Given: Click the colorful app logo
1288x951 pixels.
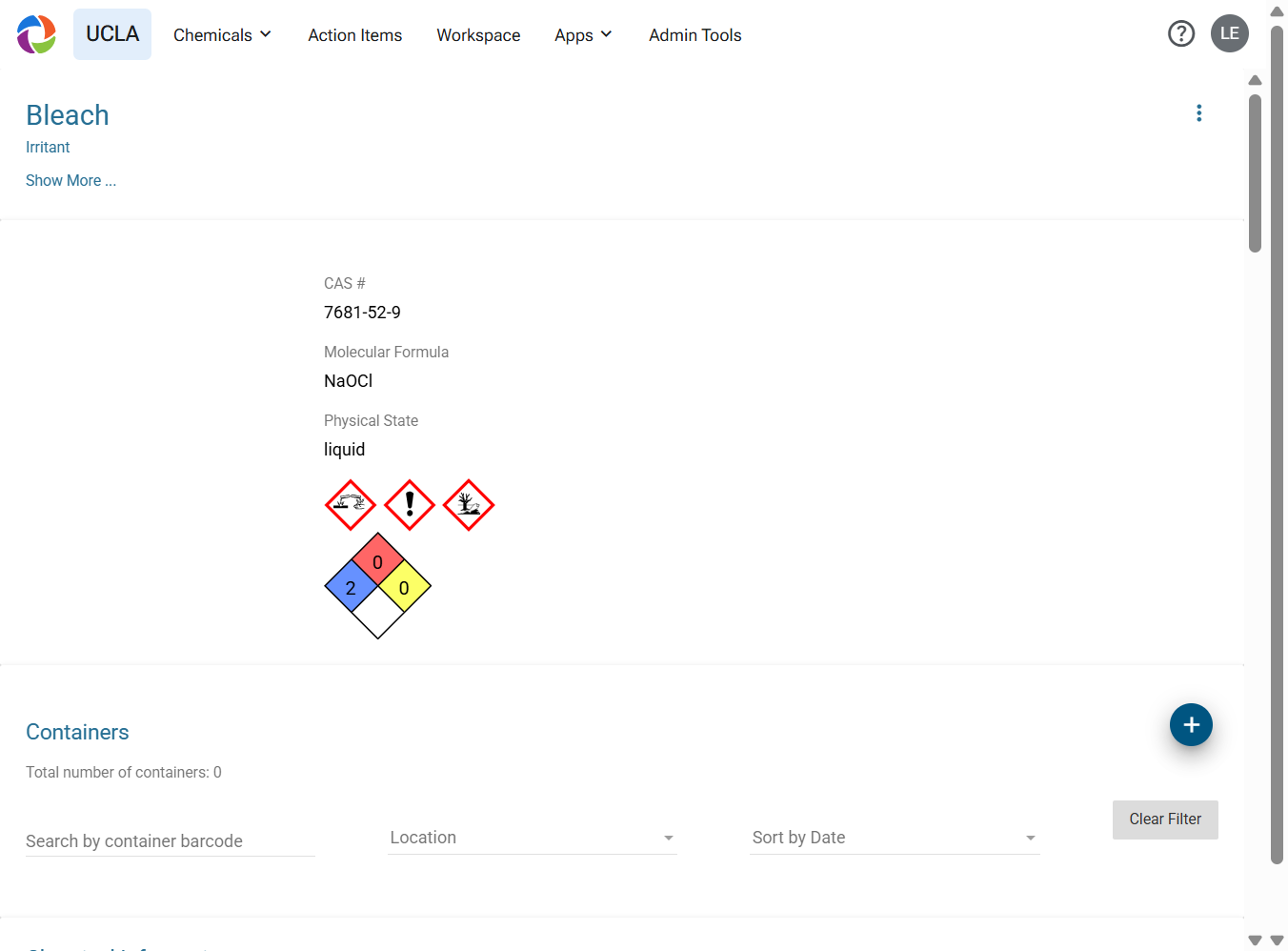Looking at the screenshot, I should 36,34.
